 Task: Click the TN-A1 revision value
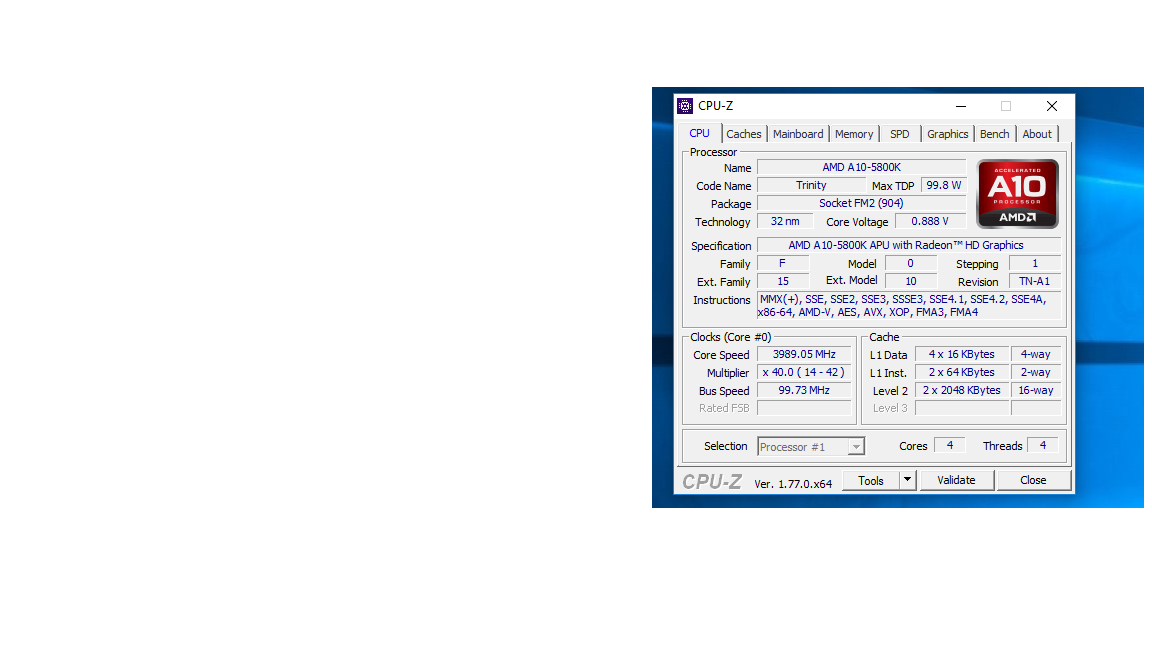click(1034, 281)
